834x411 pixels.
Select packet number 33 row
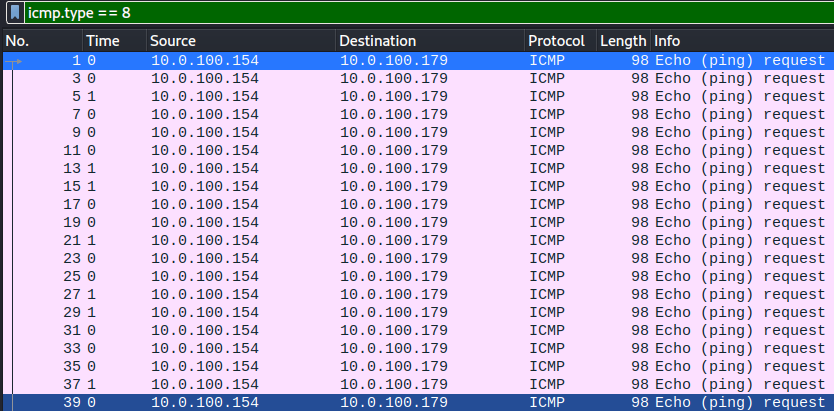[418, 348]
